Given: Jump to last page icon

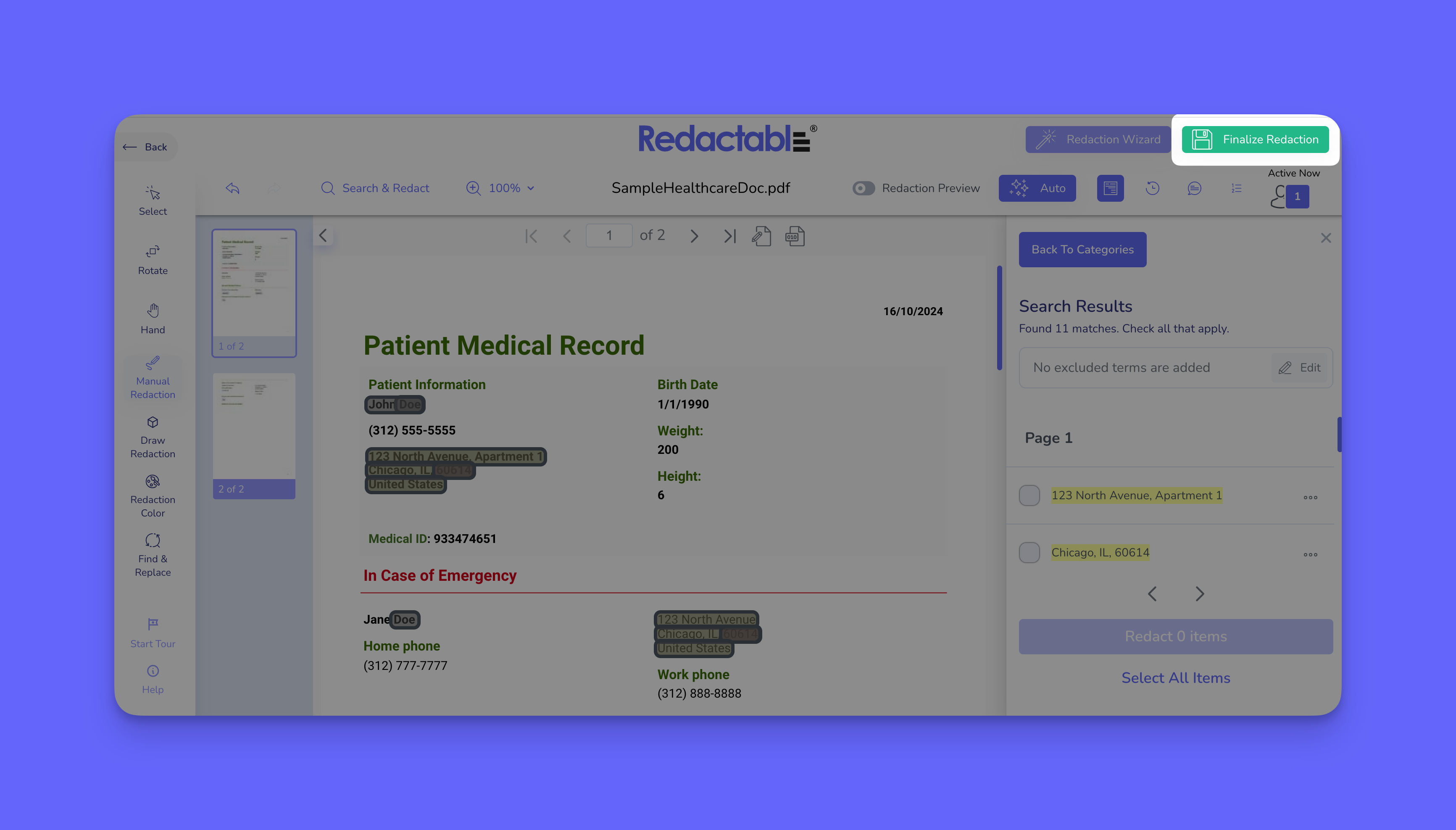Looking at the screenshot, I should [x=730, y=236].
